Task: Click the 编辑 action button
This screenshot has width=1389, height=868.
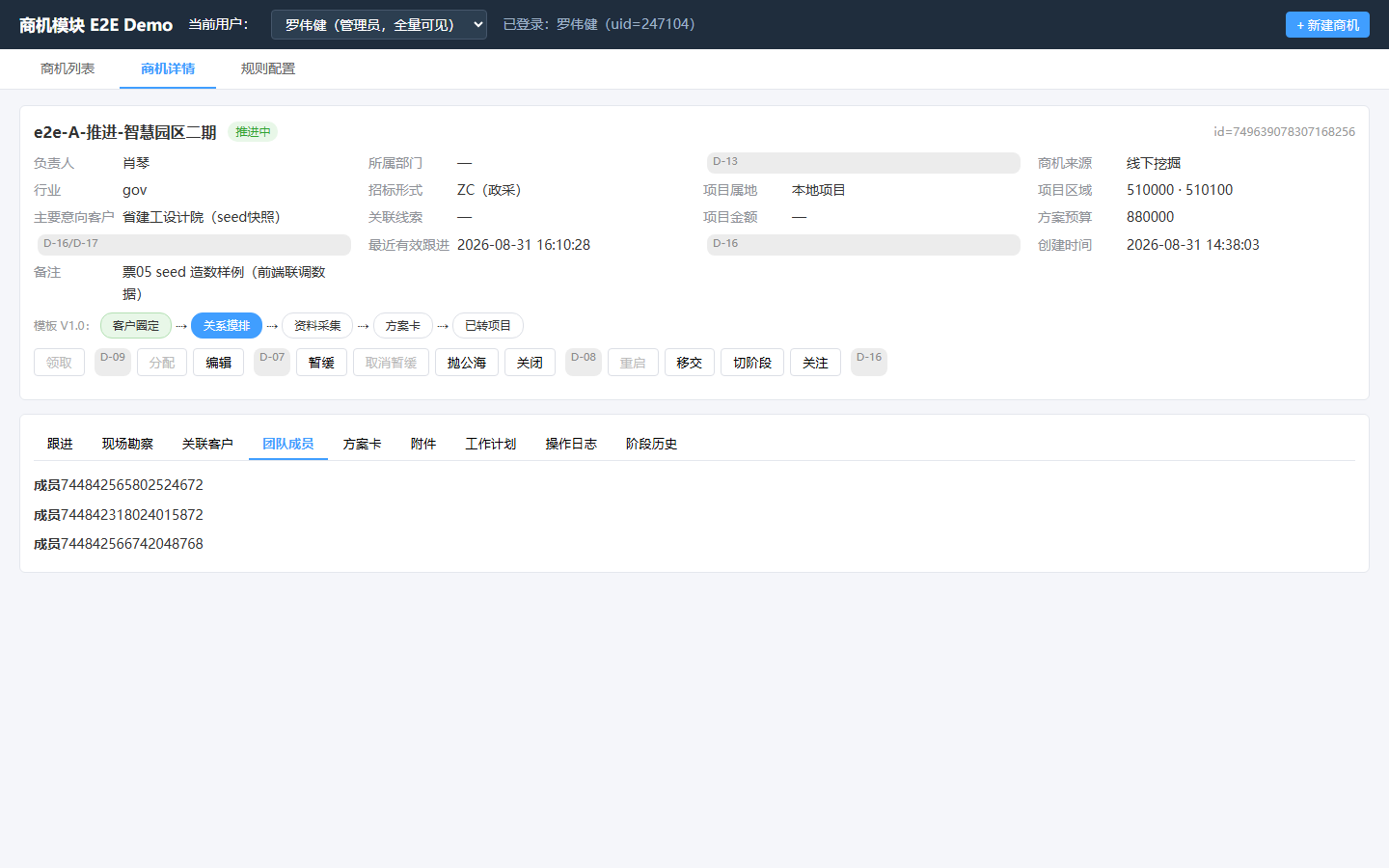Action: 218,363
